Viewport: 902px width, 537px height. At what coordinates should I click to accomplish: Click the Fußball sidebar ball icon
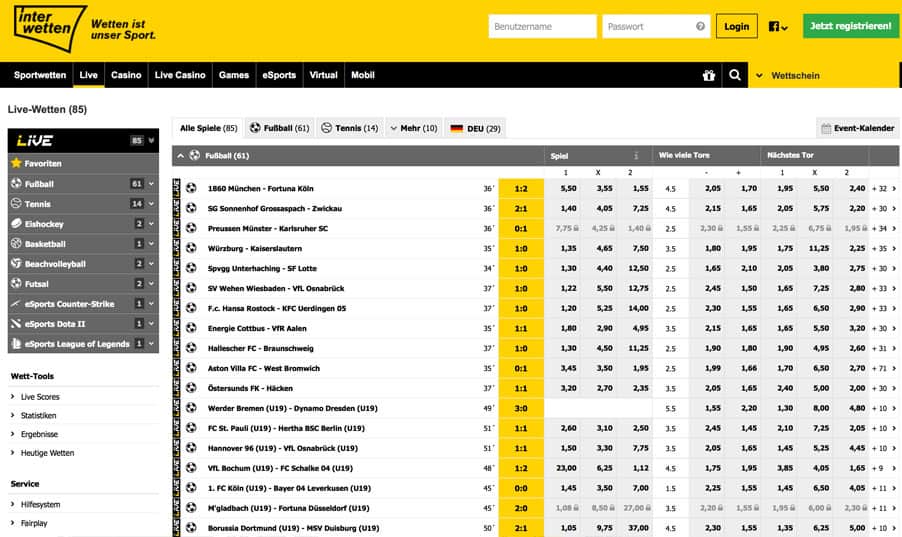tap(16, 184)
